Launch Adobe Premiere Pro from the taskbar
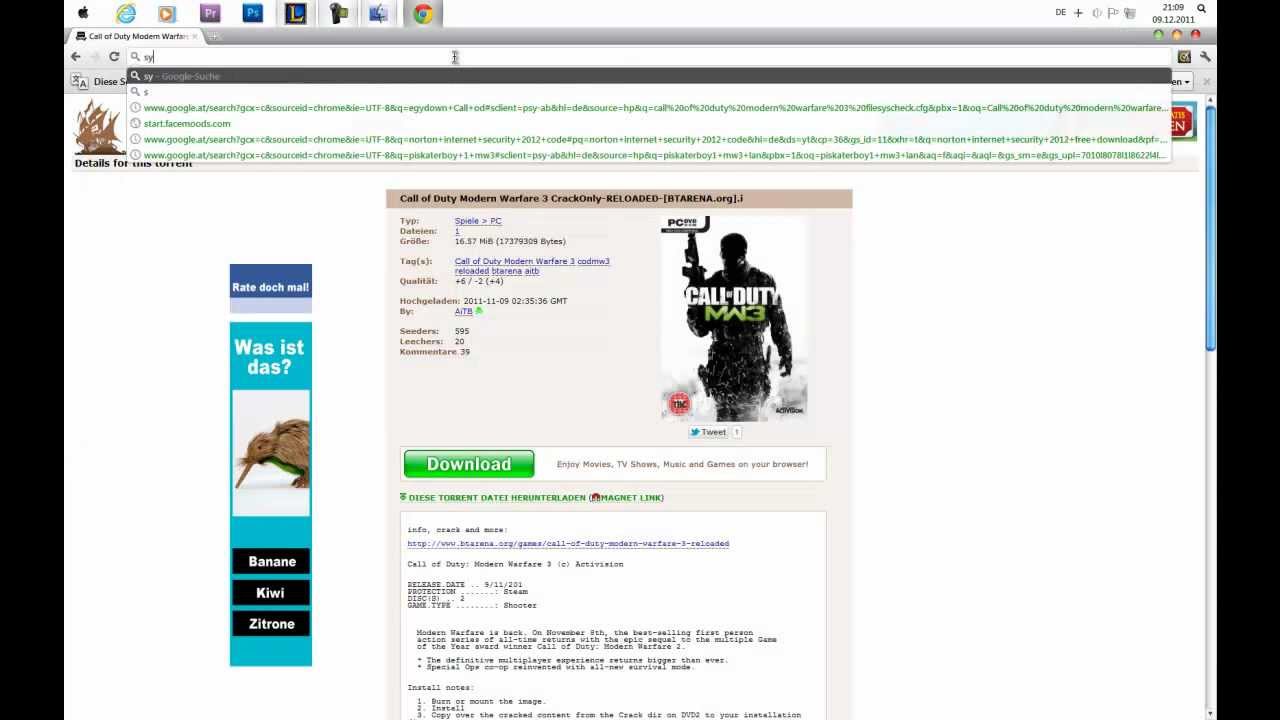Image resolution: width=1280 pixels, height=720 pixels. 210,13
